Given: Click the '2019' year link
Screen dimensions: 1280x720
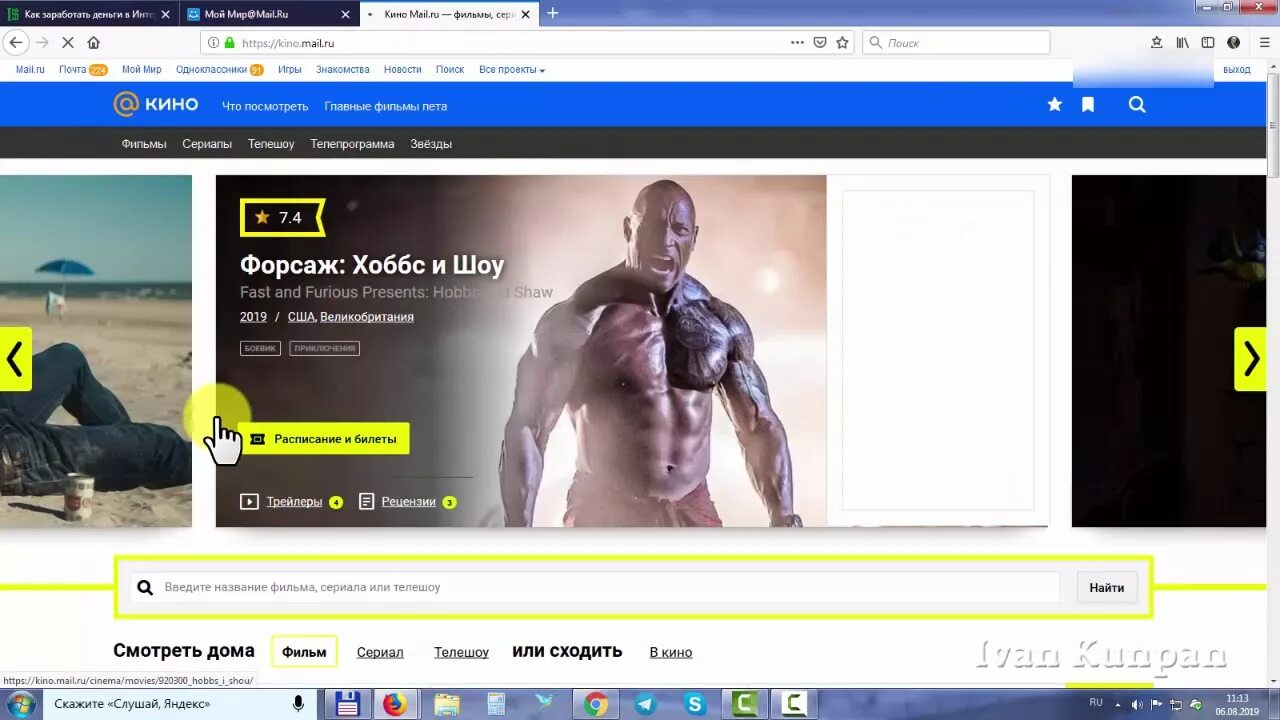Looking at the screenshot, I should pyautogui.click(x=253, y=317).
